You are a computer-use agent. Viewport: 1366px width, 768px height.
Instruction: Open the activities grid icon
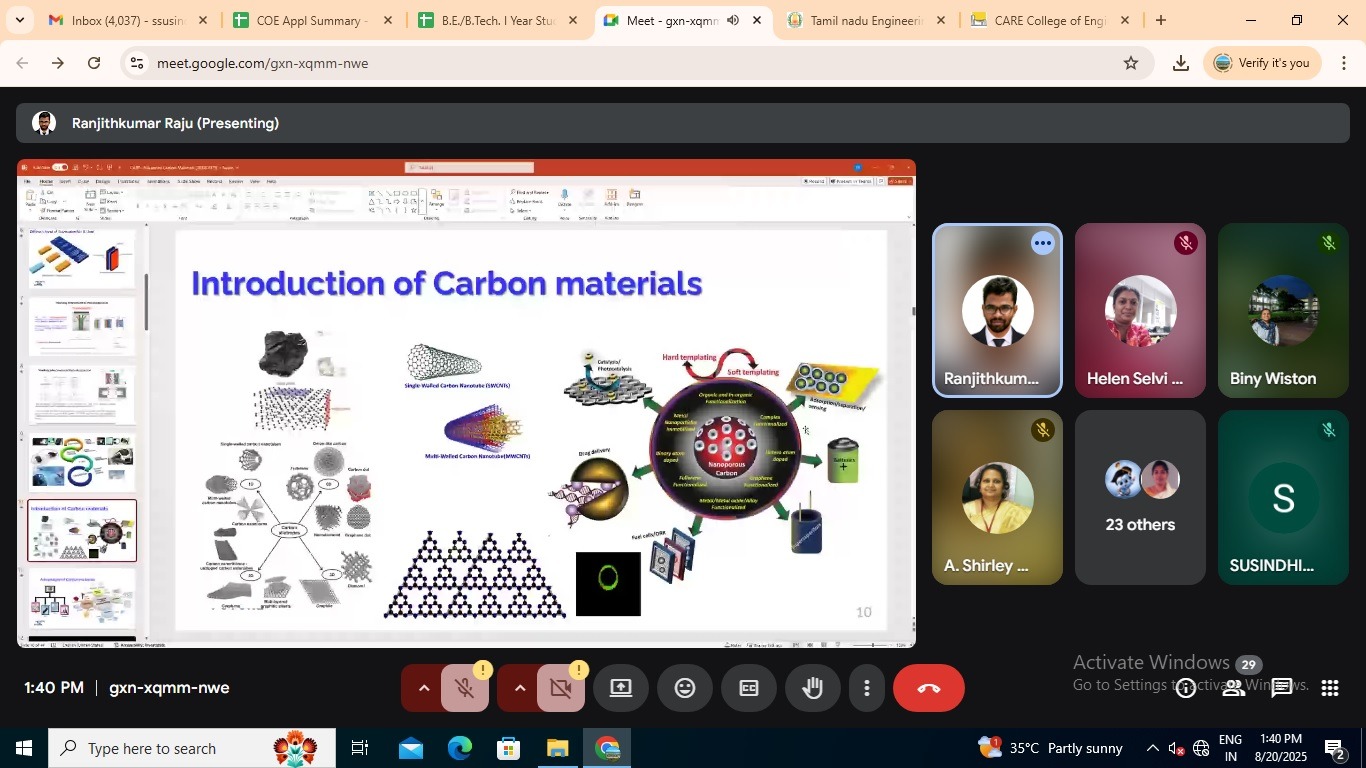point(1330,688)
